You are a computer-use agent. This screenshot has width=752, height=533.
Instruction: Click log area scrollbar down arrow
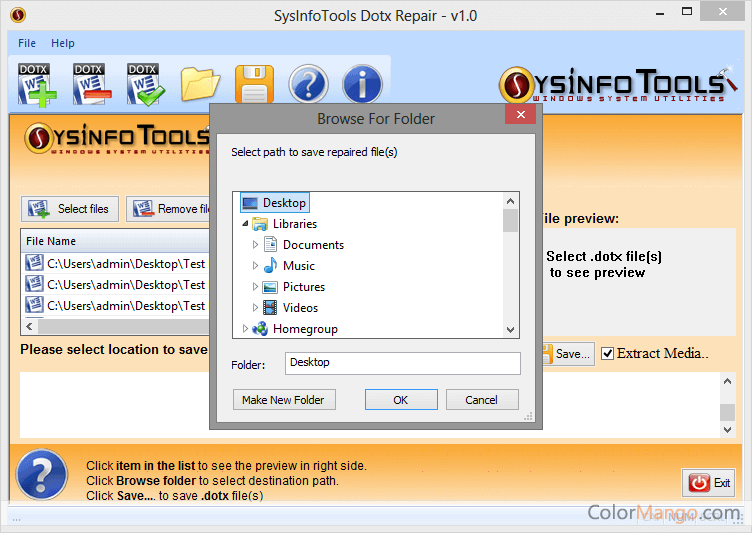(x=728, y=429)
